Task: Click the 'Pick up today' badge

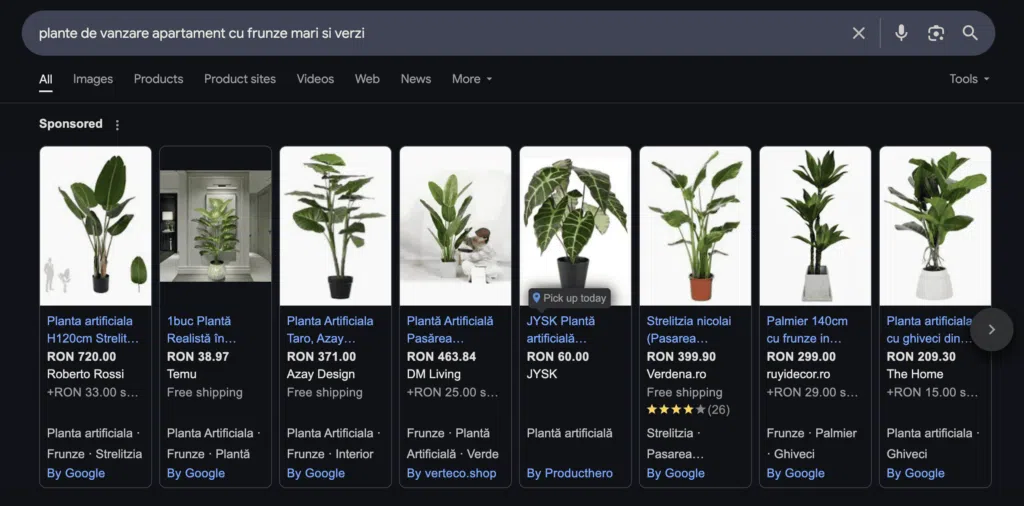Action: tap(569, 298)
